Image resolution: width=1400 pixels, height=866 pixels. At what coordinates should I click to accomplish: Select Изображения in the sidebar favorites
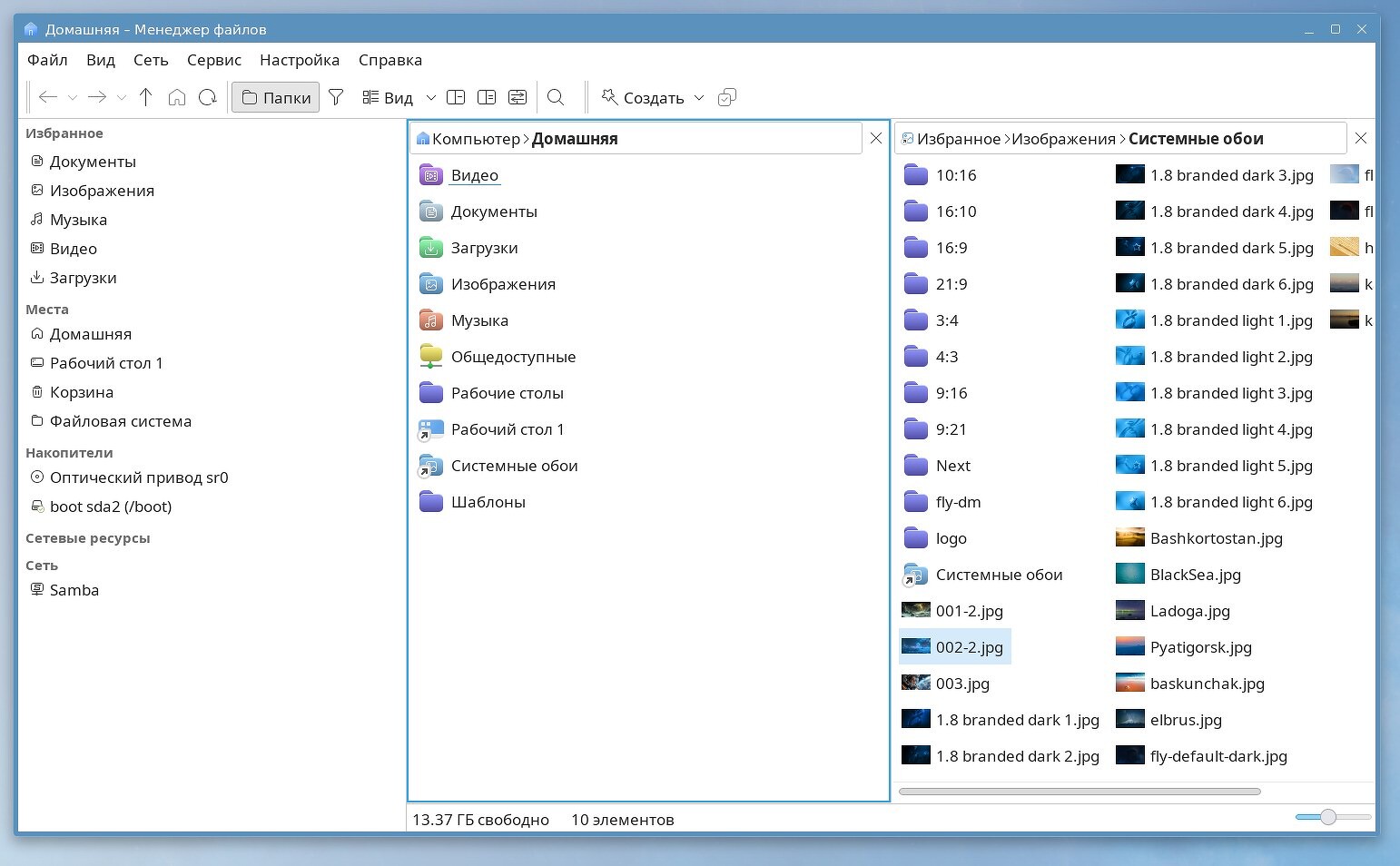pyautogui.click(x=102, y=191)
